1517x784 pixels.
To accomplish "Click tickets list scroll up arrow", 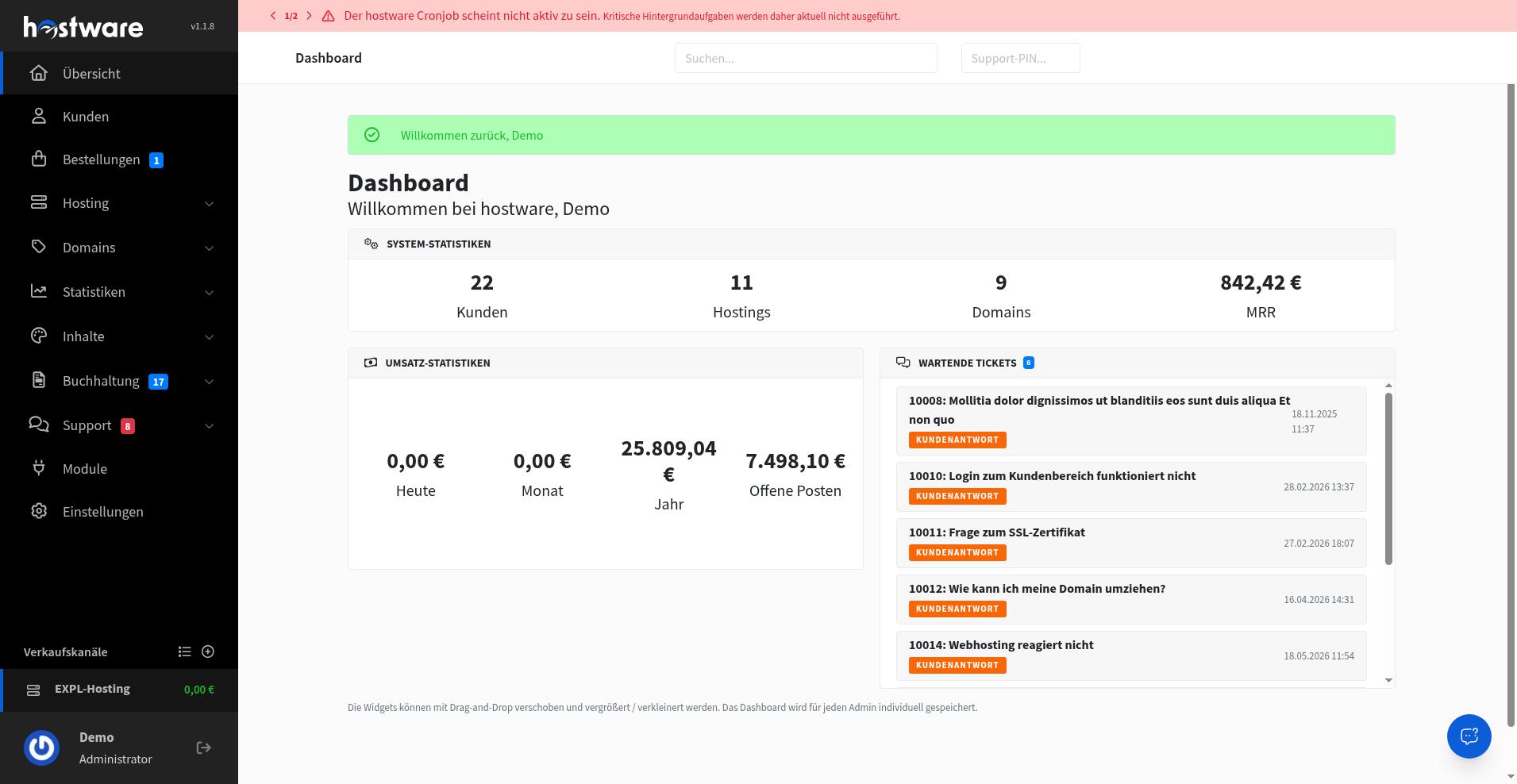I will coord(1388,386).
